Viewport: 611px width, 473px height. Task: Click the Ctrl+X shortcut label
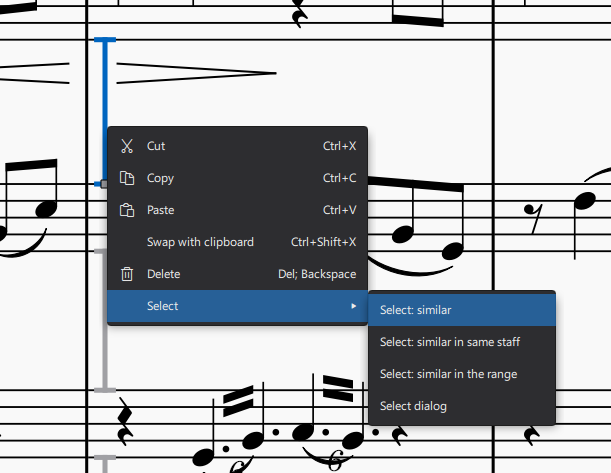[339, 146]
